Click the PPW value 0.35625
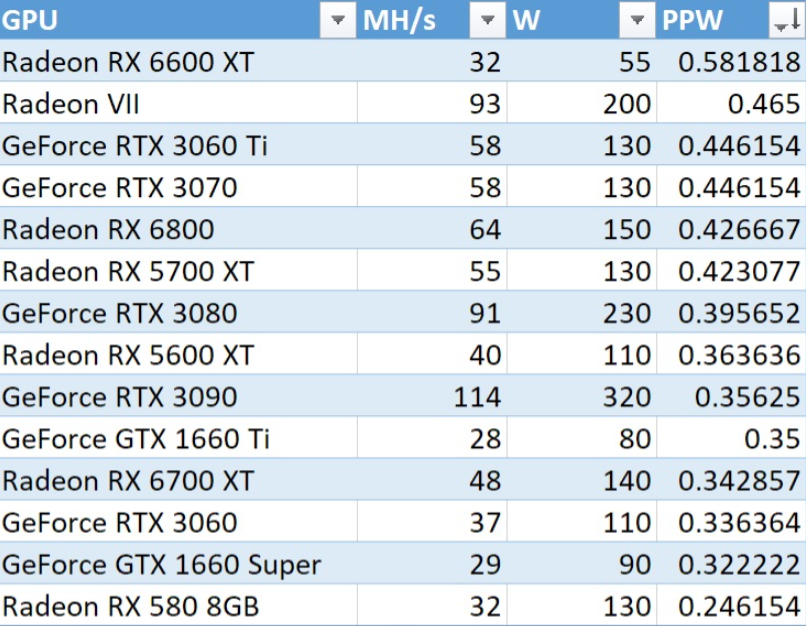 [748, 397]
